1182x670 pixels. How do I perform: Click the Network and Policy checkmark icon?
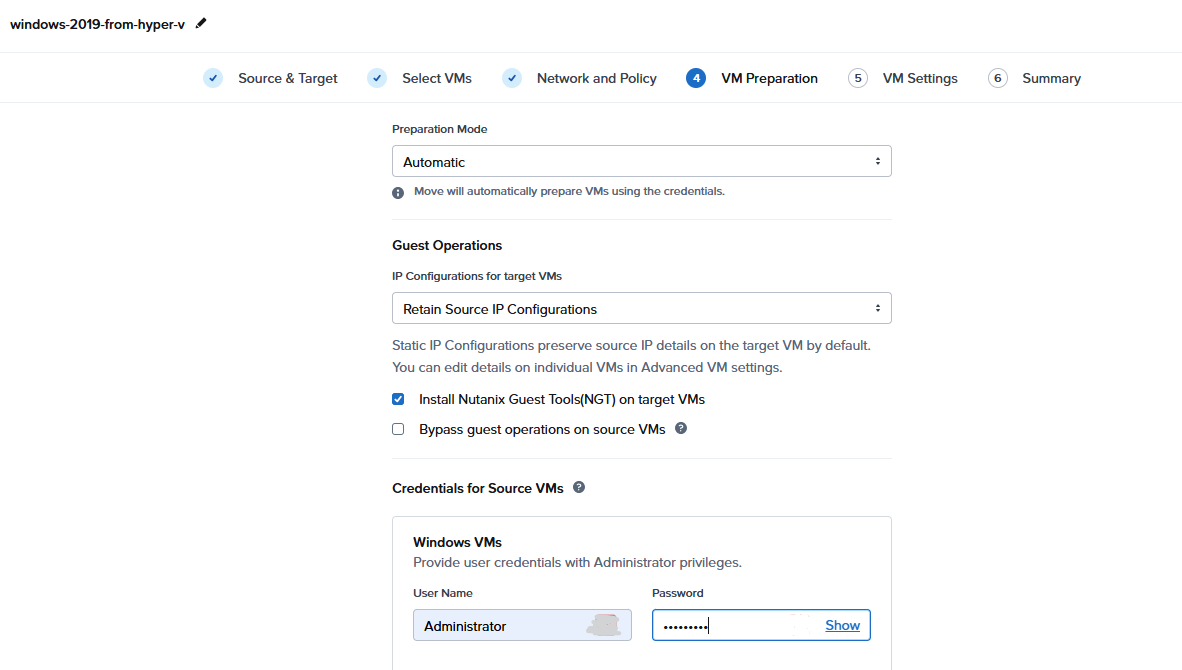pos(512,78)
